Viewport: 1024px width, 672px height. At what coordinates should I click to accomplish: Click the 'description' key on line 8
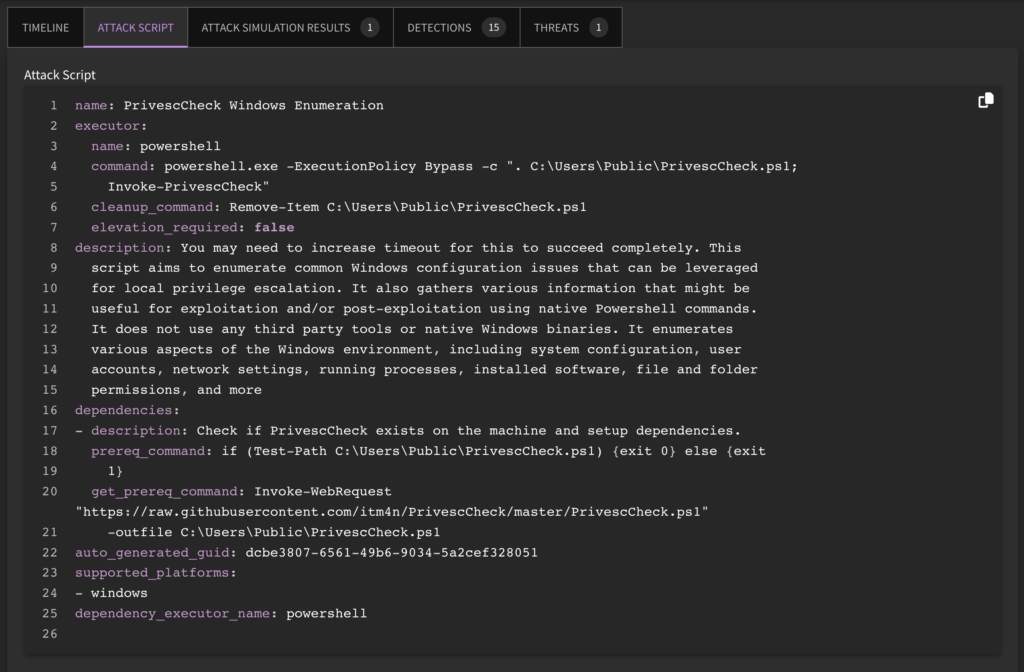click(120, 248)
